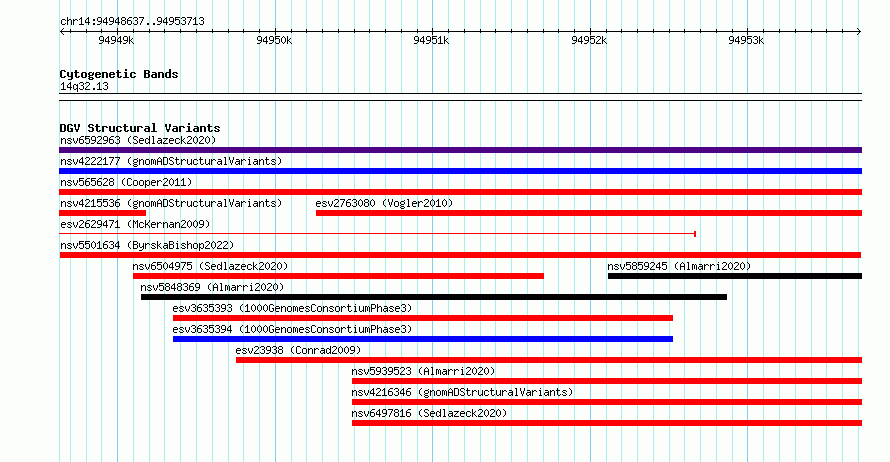The image size is (890, 462).
Task: Click the DGV Structural Variants track title
Action: [x=140, y=128]
